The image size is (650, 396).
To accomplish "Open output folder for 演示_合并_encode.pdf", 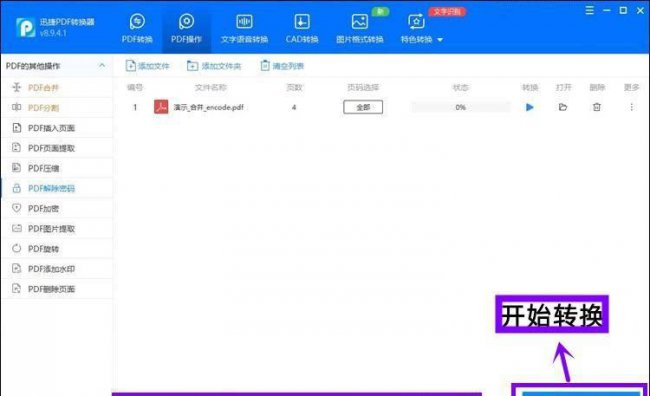I will point(563,107).
